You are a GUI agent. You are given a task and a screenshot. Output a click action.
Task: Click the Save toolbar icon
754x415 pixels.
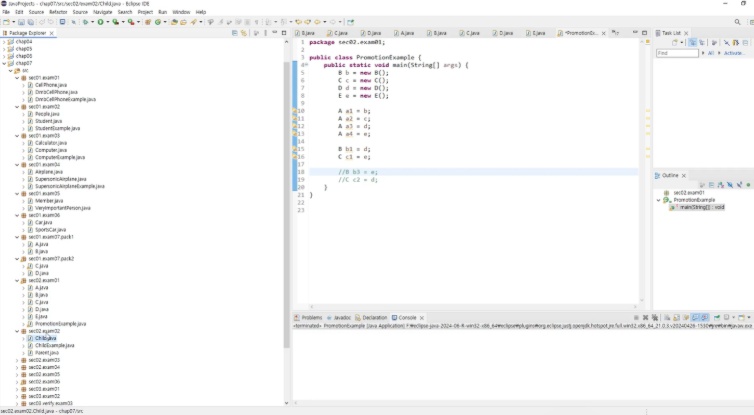(x=22, y=22)
